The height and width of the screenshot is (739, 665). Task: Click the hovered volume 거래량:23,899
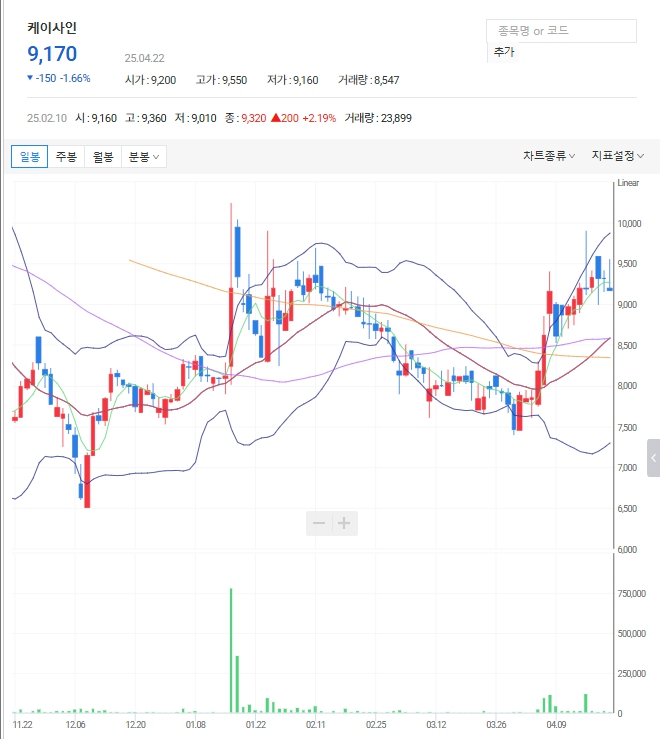[x=378, y=118]
